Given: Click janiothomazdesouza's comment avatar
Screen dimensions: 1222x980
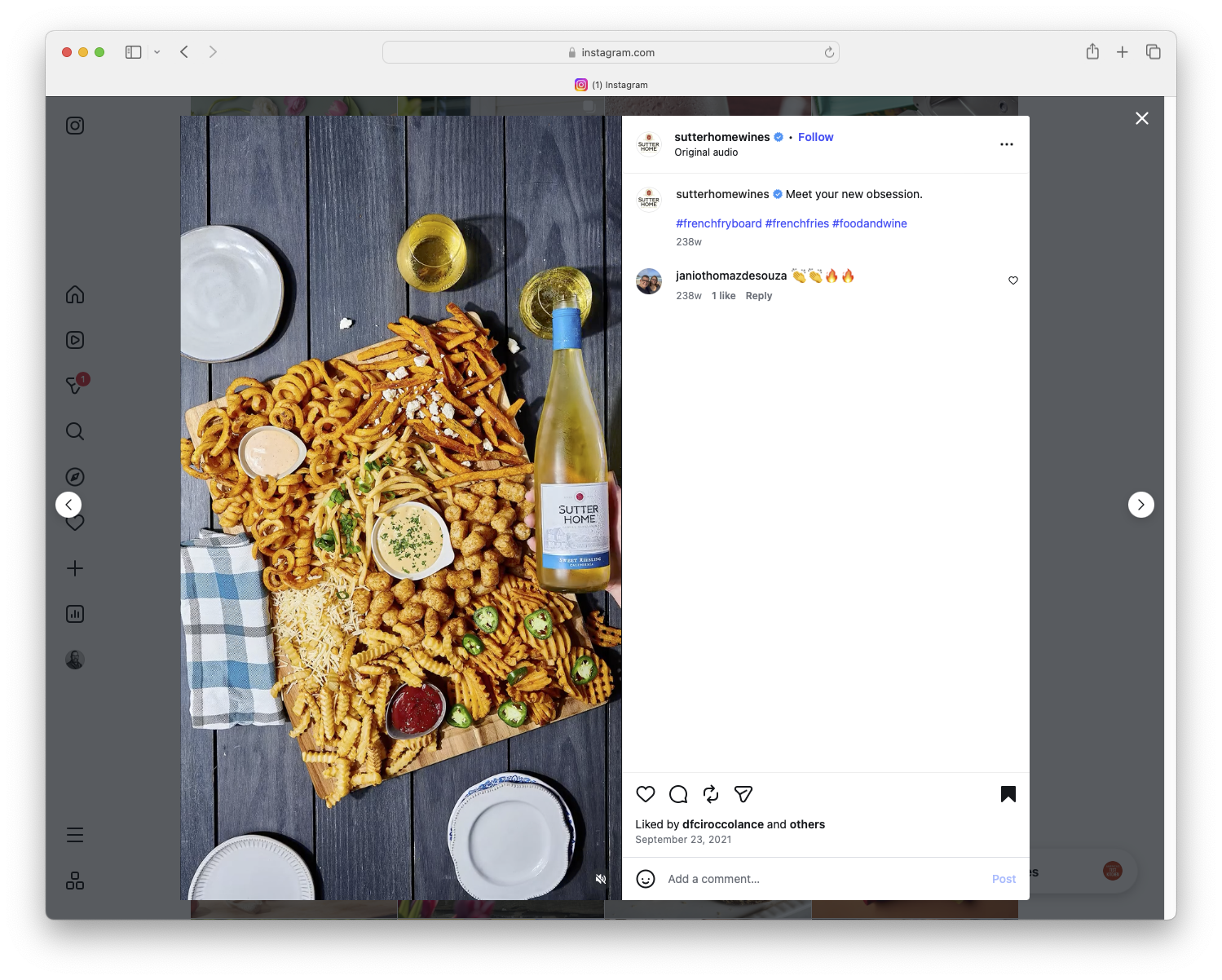Looking at the screenshot, I should [649, 281].
